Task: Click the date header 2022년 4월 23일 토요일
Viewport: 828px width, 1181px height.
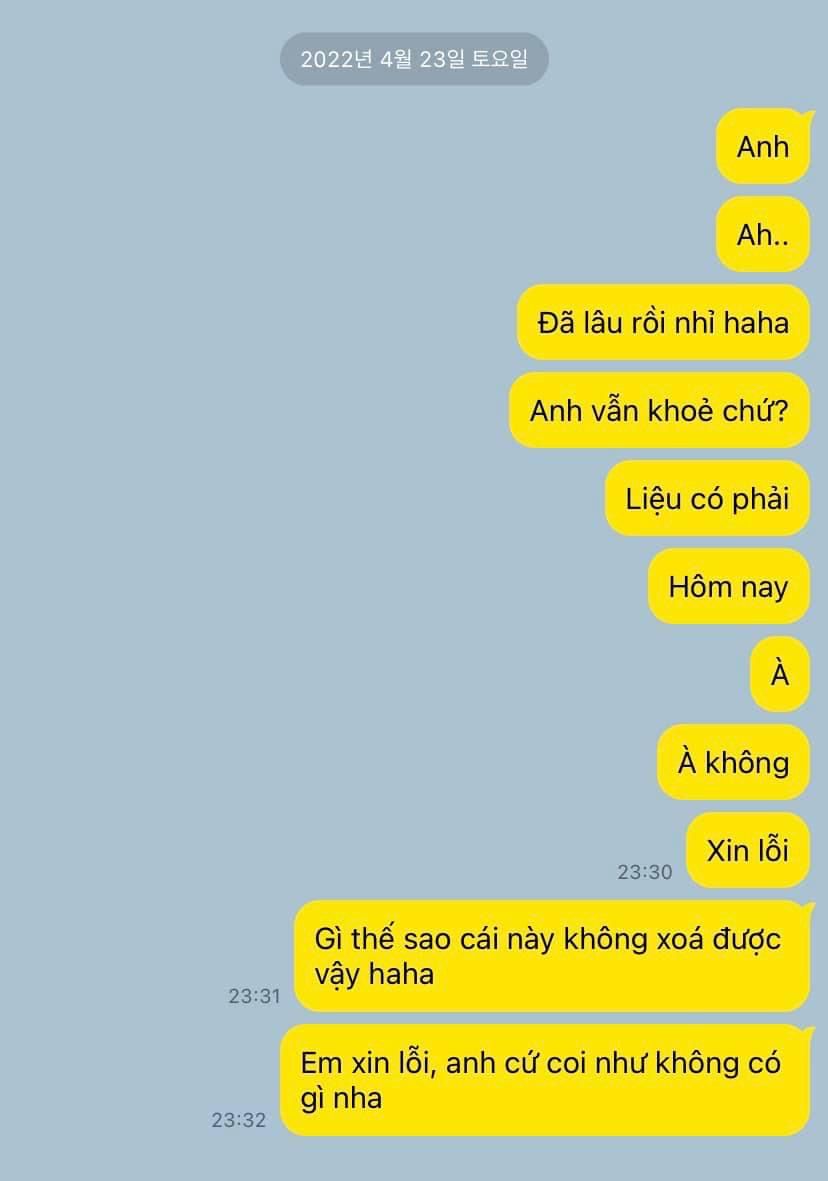Action: click(x=414, y=59)
